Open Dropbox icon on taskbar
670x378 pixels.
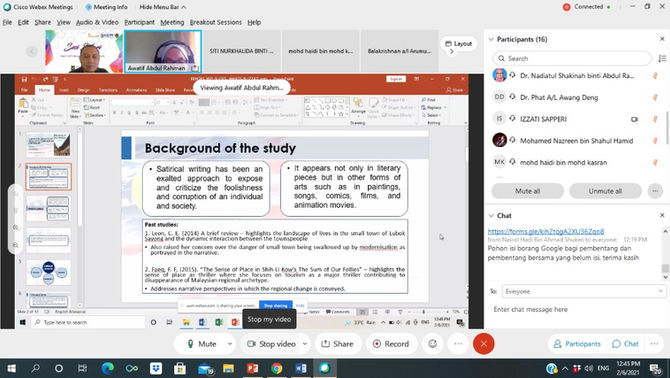point(156,368)
